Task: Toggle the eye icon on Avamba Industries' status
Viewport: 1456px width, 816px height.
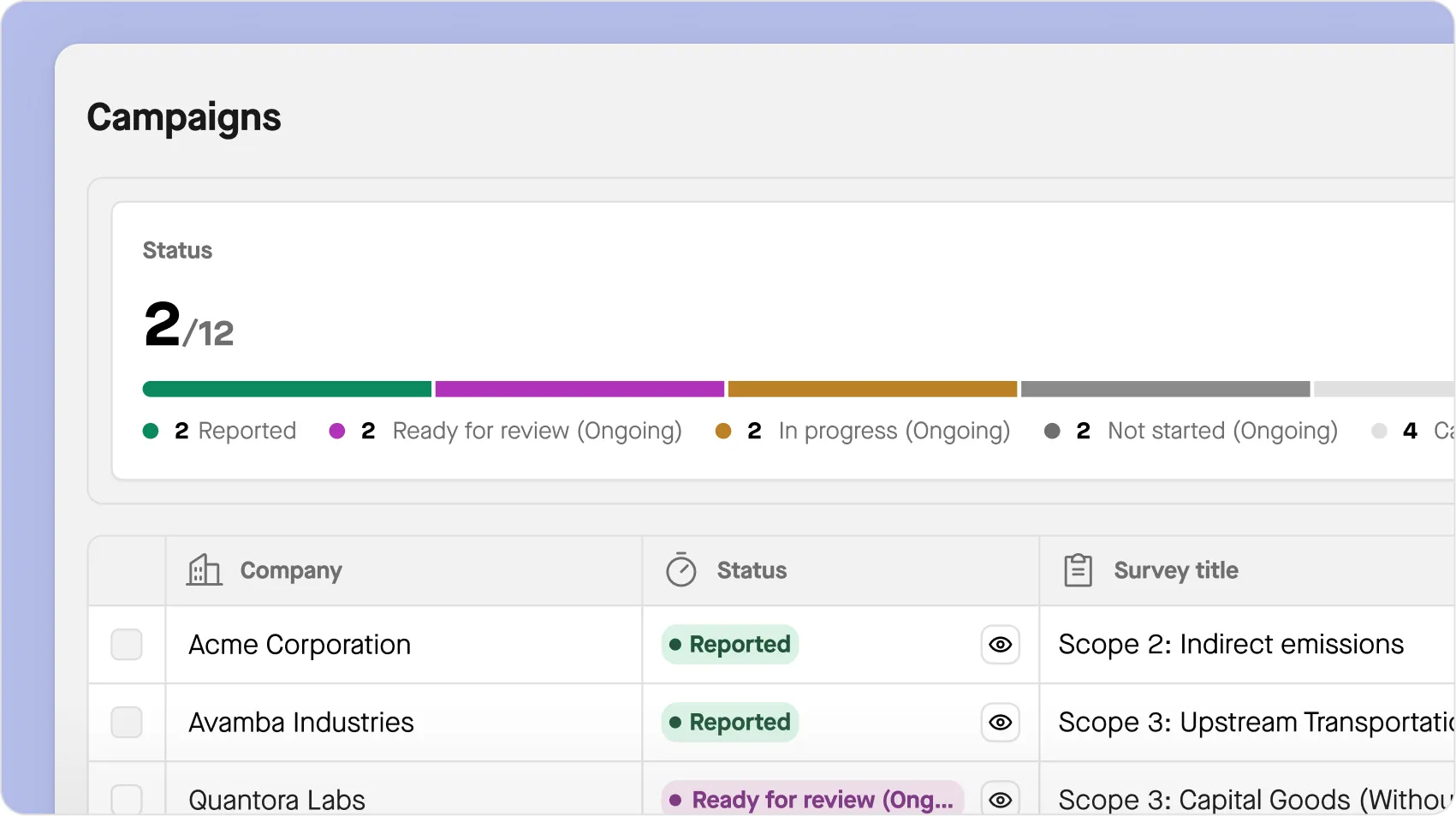Action: tap(1000, 722)
